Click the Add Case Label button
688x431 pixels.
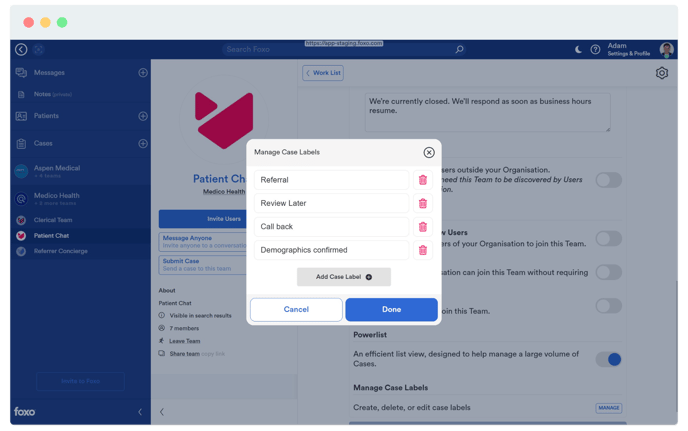pos(343,277)
